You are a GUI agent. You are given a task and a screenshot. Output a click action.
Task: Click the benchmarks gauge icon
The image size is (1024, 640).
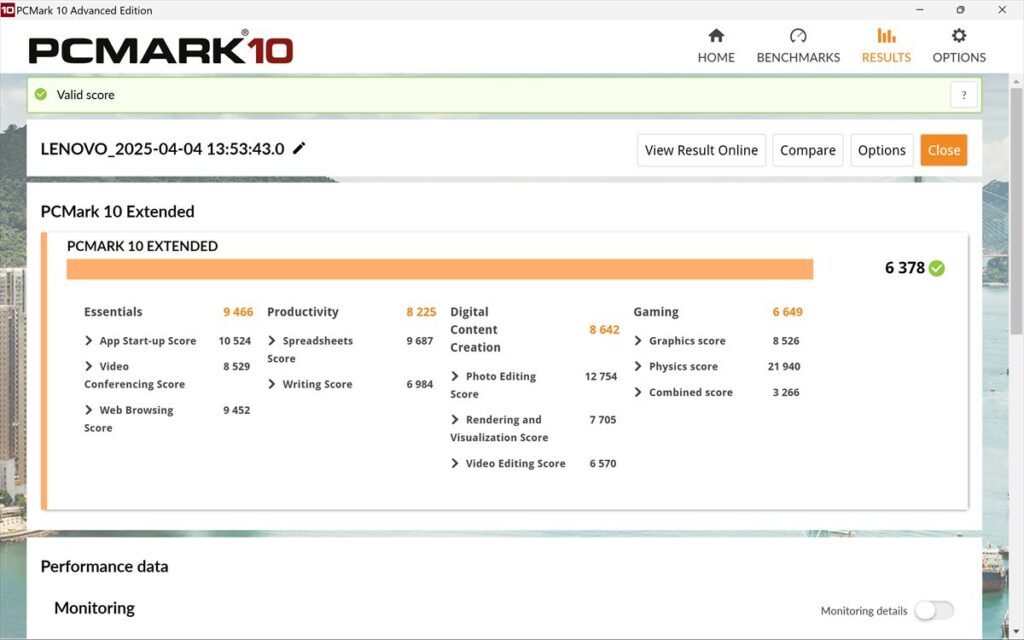click(798, 35)
